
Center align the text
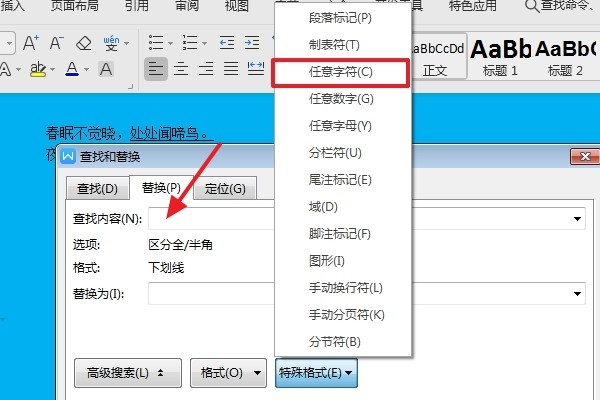click(x=181, y=69)
